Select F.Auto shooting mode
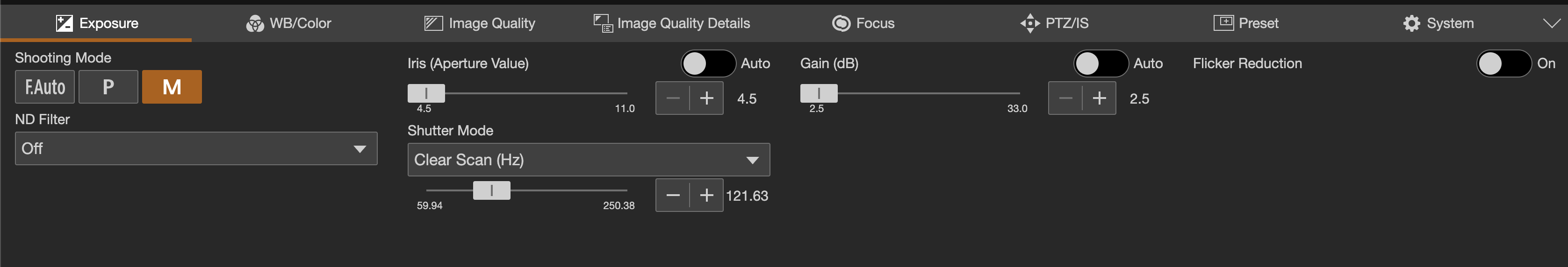The height and width of the screenshot is (267, 1568). pos(45,87)
